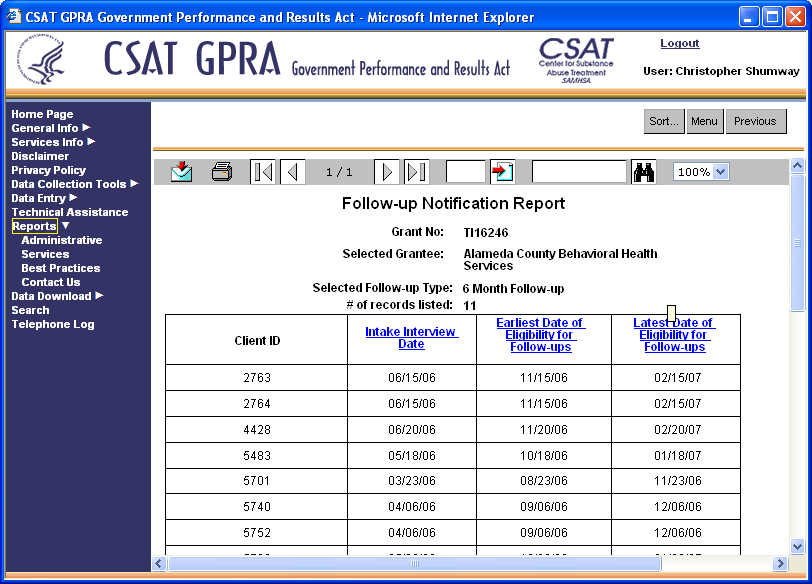Image resolution: width=812 pixels, height=584 pixels.
Task: Expand the Reports menu in sidebar
Action: [34, 226]
